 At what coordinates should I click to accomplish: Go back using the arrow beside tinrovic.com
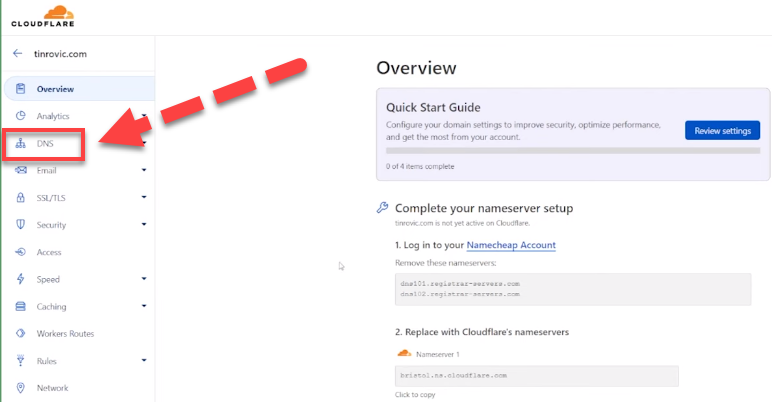[18, 53]
